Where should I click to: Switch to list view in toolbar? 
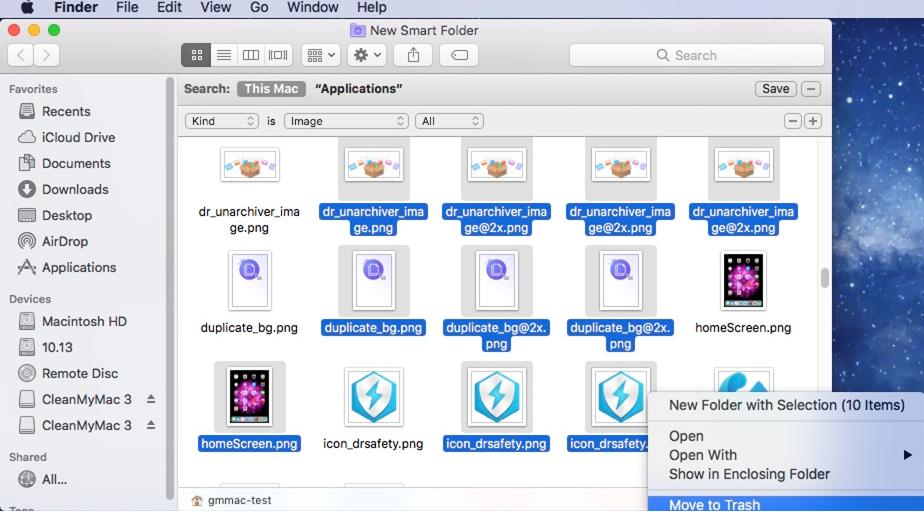224,55
